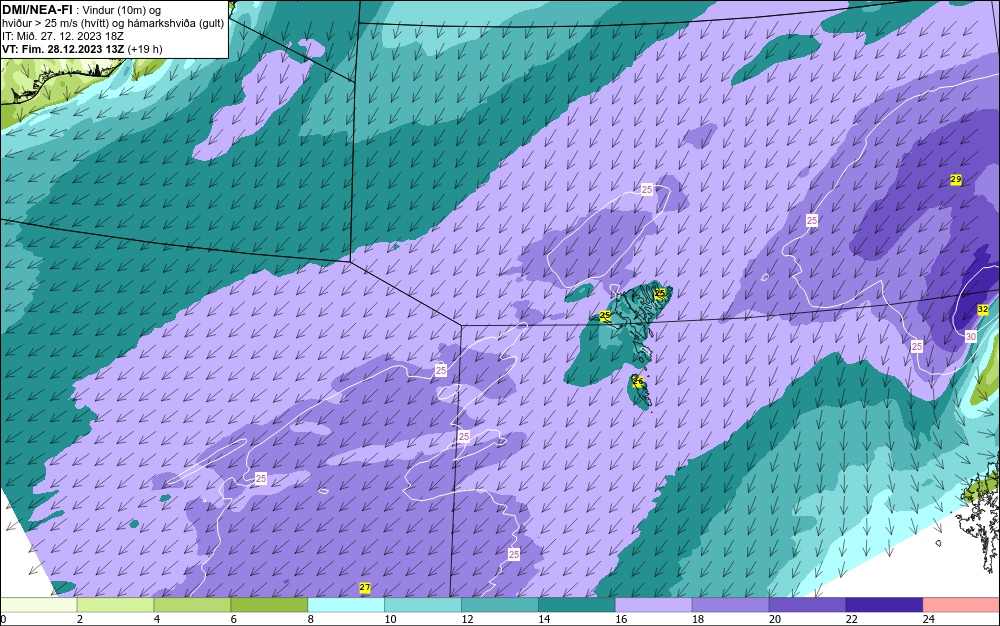Select the yellow 27 gust label
Viewport: 1000px width, 626px height.
click(365, 588)
